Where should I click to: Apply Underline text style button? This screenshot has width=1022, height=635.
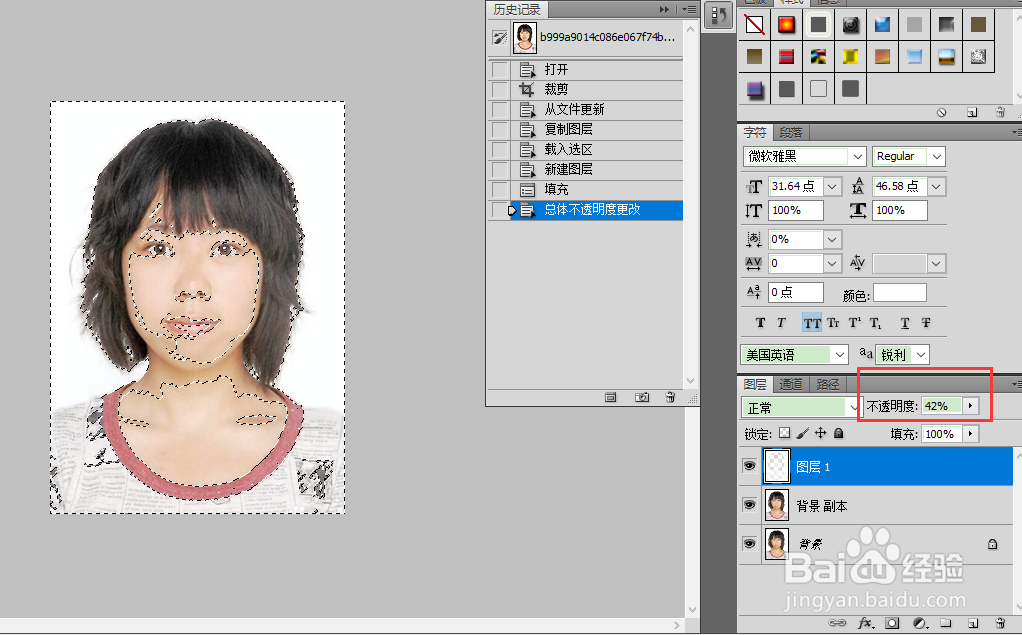905,323
